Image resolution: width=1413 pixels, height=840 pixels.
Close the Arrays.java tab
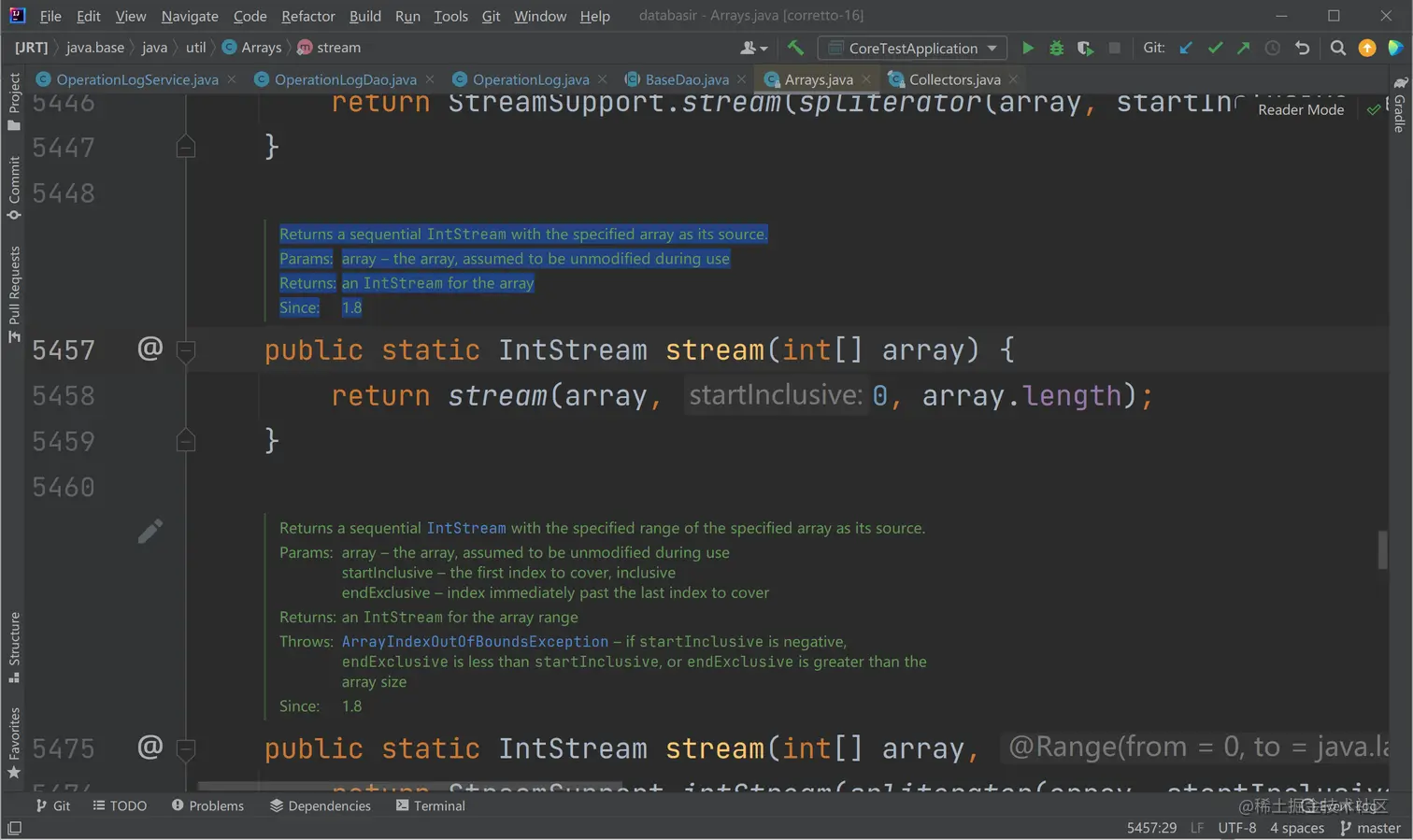coord(866,79)
